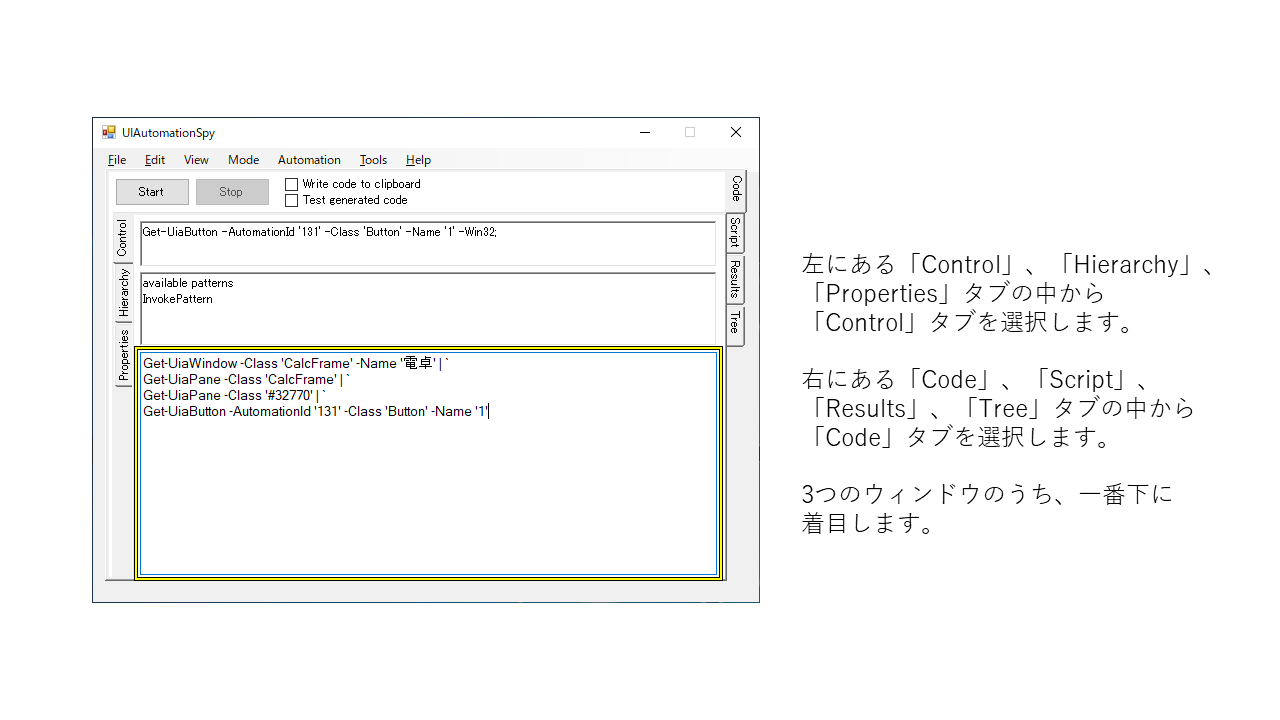Open the Automation menu
1280x720 pixels.
pyautogui.click(x=309, y=160)
